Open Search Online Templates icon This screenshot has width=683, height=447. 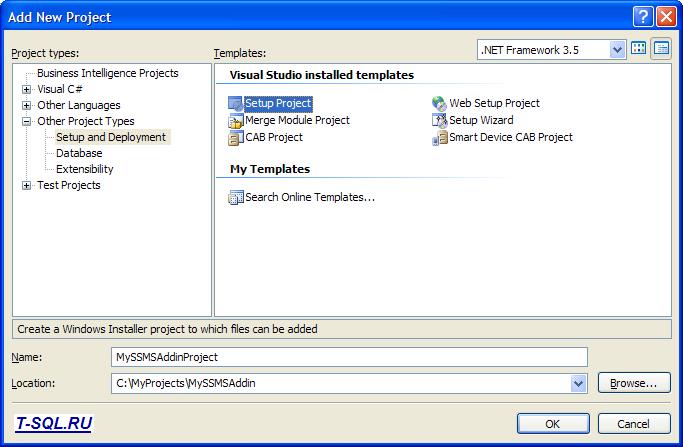pos(235,197)
